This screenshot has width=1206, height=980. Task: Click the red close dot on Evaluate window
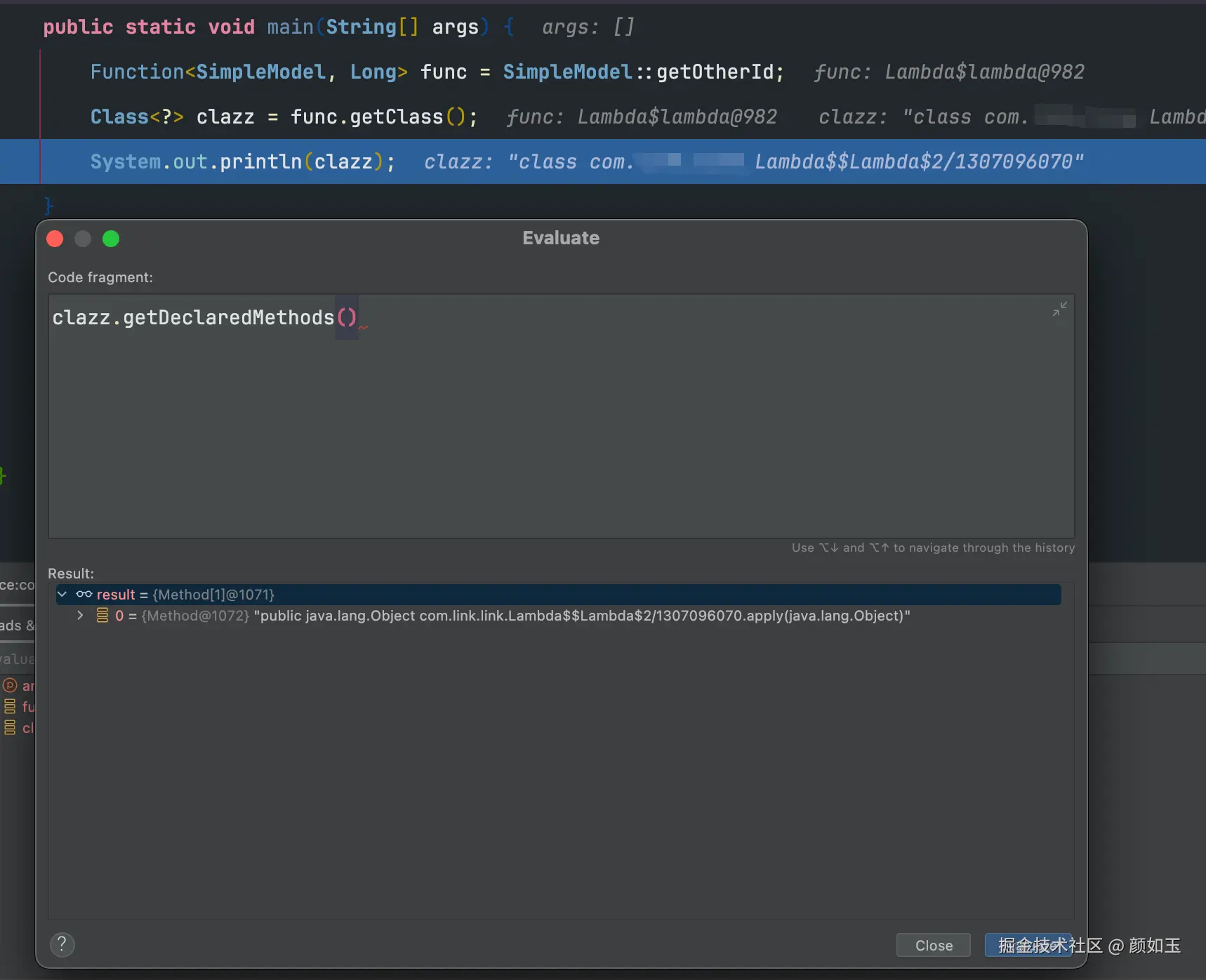[x=55, y=239]
